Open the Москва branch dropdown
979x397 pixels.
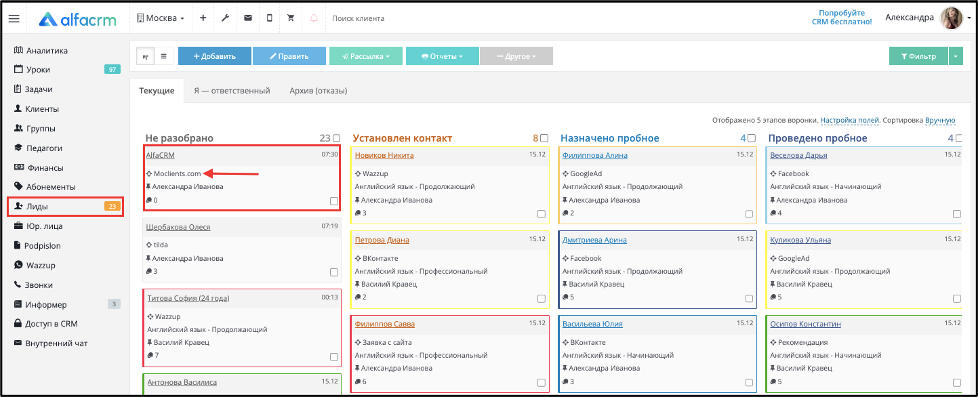pyautogui.click(x=160, y=18)
